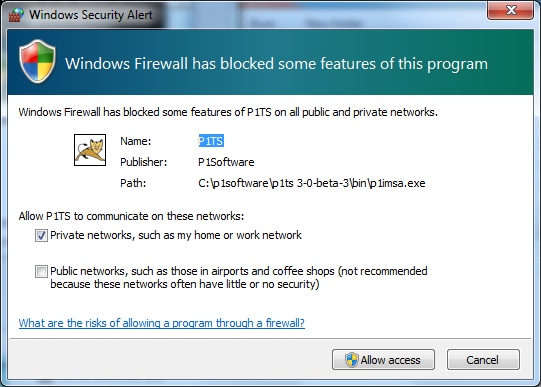
Task: Click the P1TS tomcat cat program icon
Action: 90,150
